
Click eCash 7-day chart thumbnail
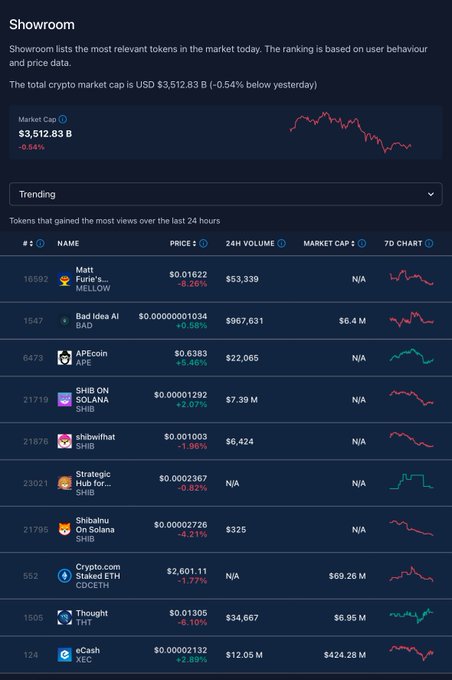(411, 653)
